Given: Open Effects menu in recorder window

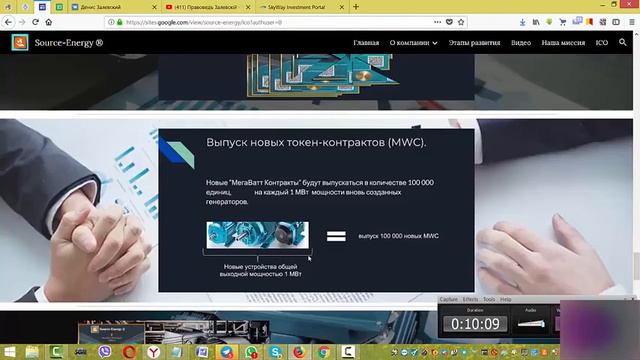Looking at the screenshot, I should point(470,299).
